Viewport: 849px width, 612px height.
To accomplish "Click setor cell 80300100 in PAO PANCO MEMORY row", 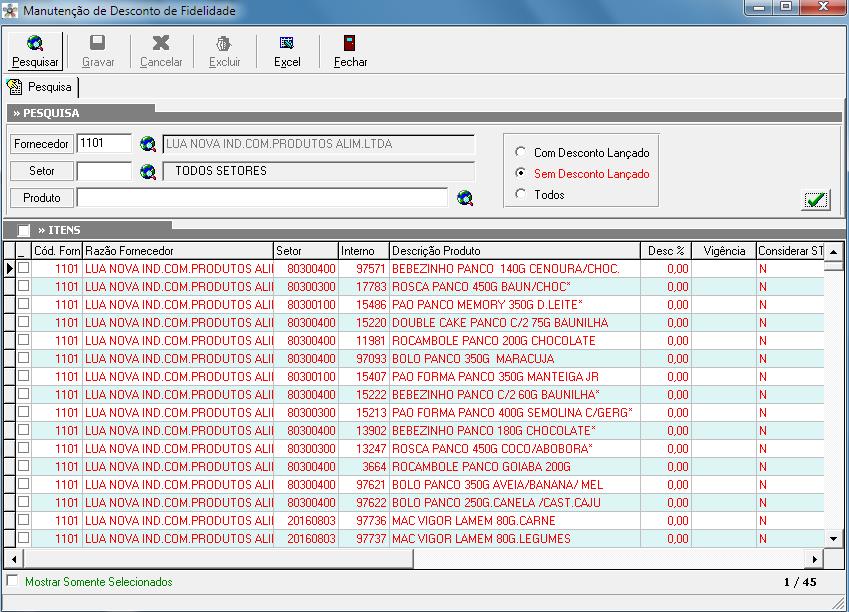I will (306, 304).
